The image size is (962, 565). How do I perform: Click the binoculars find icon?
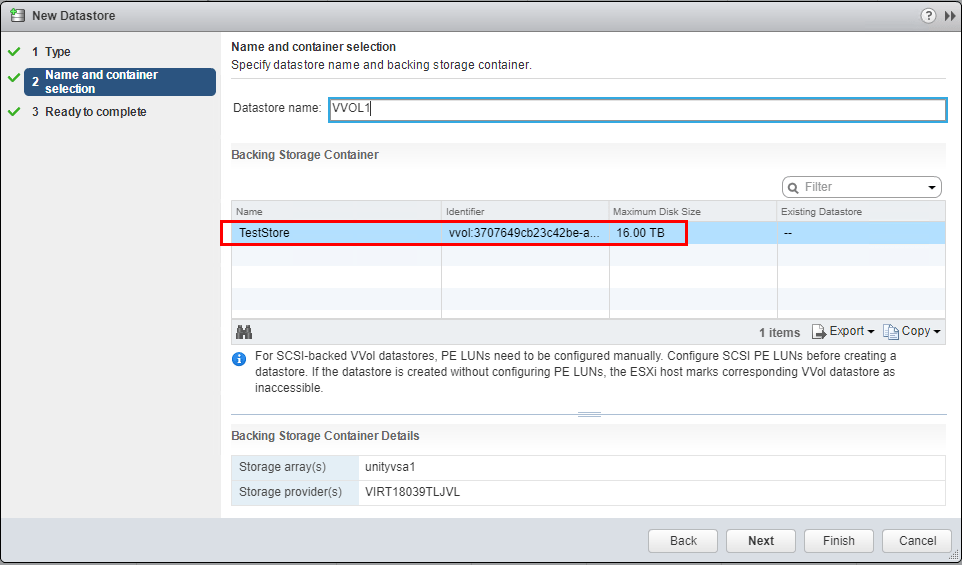(243, 332)
